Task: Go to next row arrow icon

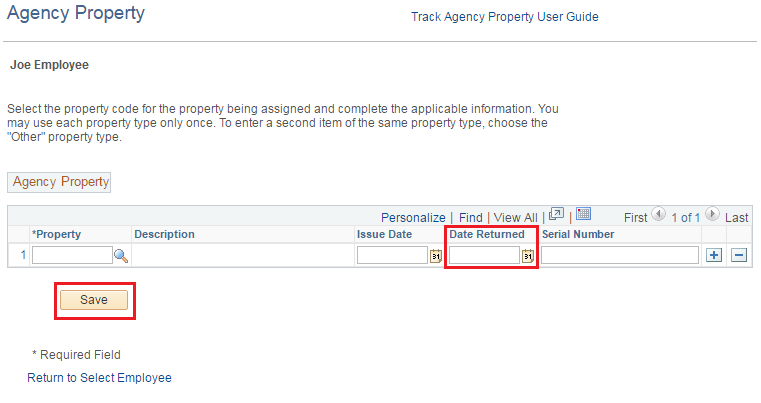Action: (x=712, y=215)
